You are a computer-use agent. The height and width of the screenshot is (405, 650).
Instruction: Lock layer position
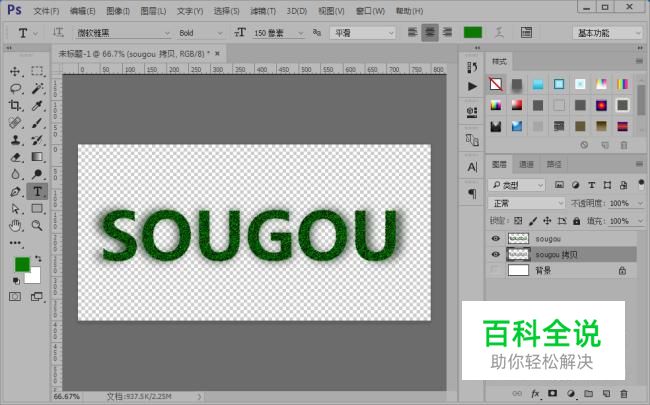coord(547,221)
